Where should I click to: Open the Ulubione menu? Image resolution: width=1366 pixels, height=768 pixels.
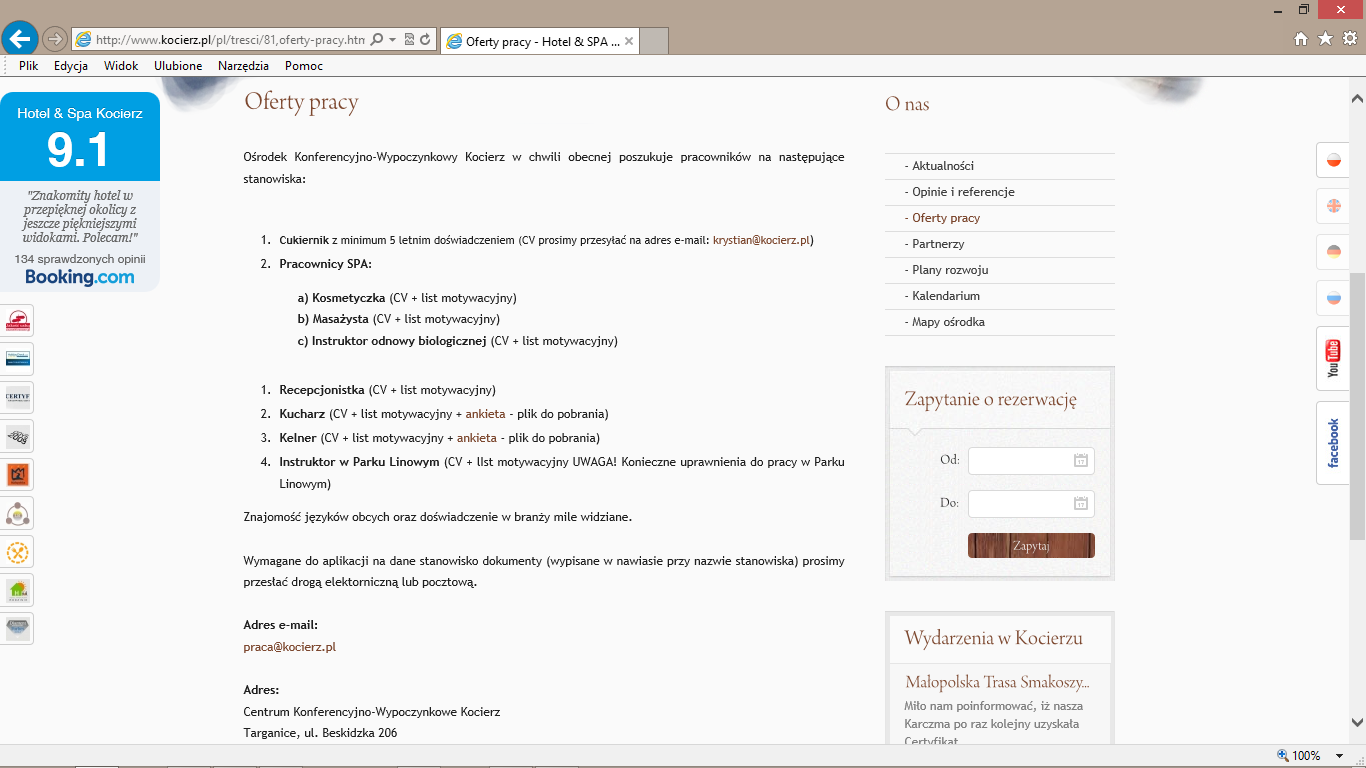coord(178,66)
